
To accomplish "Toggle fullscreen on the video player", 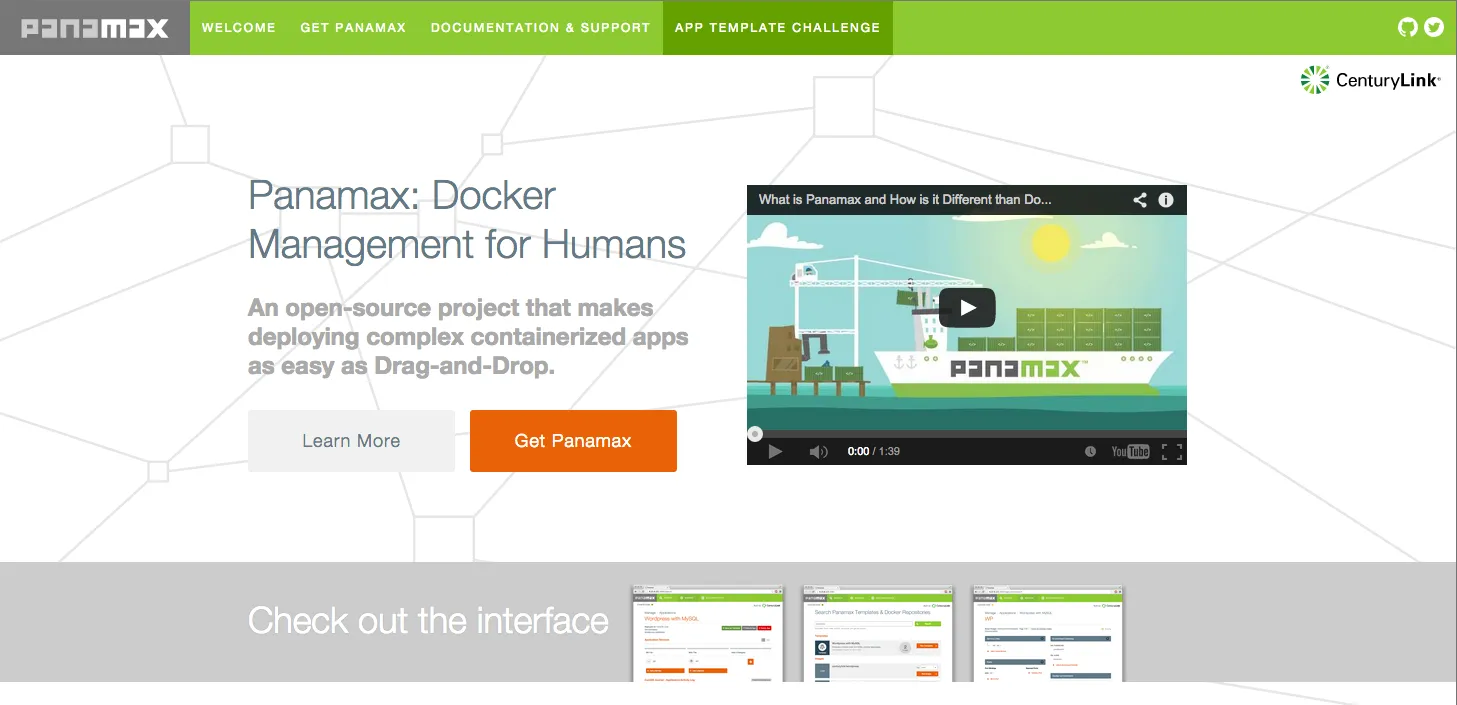I will (x=1171, y=451).
